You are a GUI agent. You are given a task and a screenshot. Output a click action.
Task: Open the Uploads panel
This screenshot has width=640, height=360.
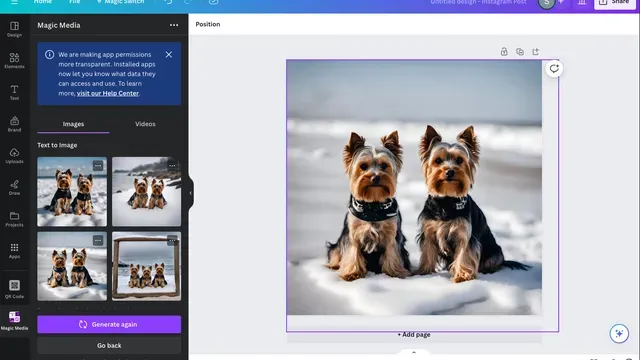pos(14,156)
